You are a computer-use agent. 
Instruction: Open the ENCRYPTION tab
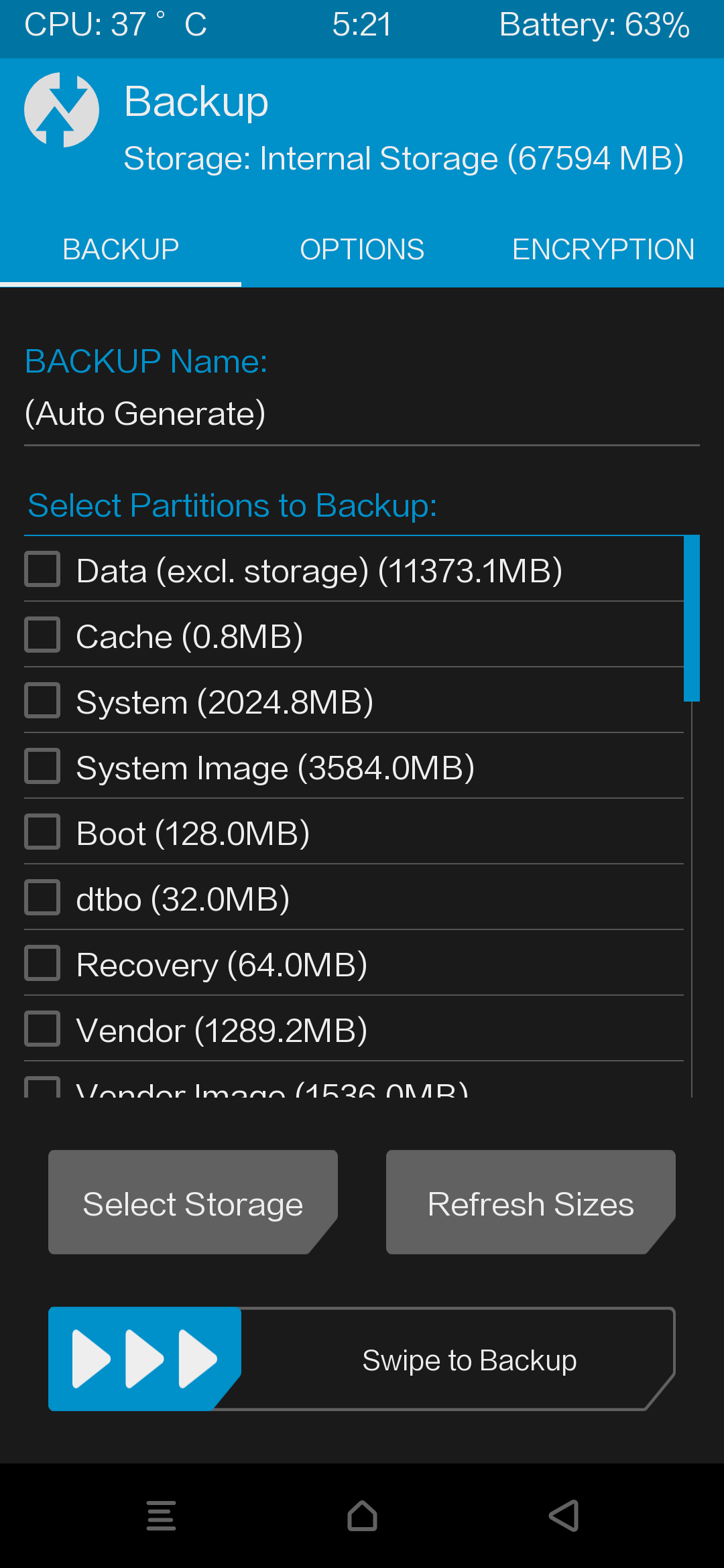[x=603, y=250]
